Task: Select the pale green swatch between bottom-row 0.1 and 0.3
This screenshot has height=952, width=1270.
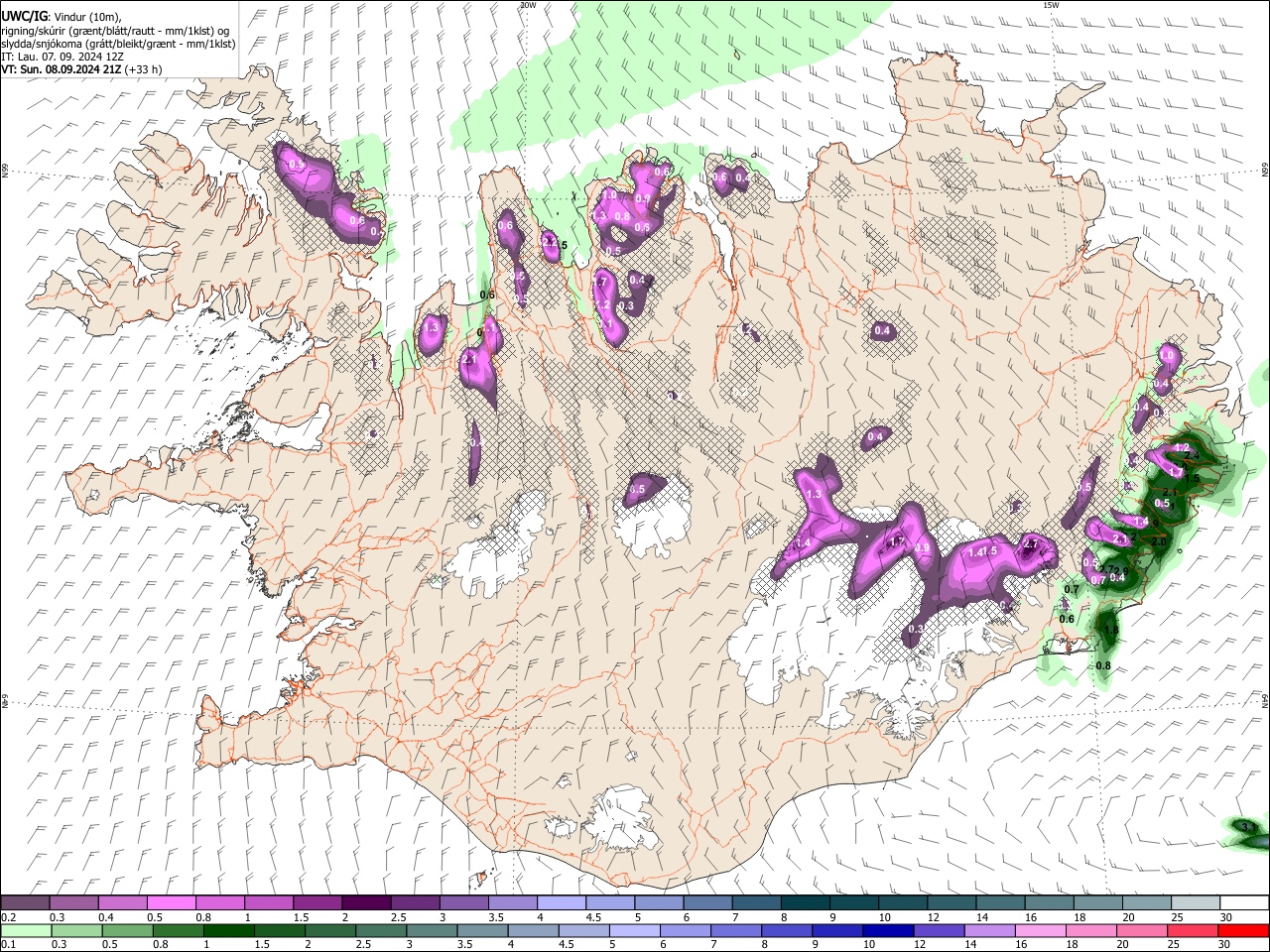Action: click(x=26, y=931)
